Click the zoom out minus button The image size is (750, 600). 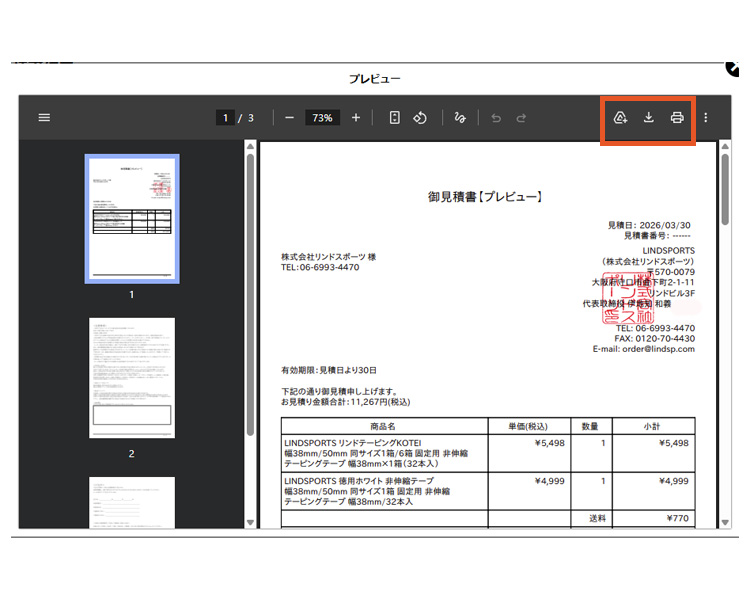[x=290, y=117]
